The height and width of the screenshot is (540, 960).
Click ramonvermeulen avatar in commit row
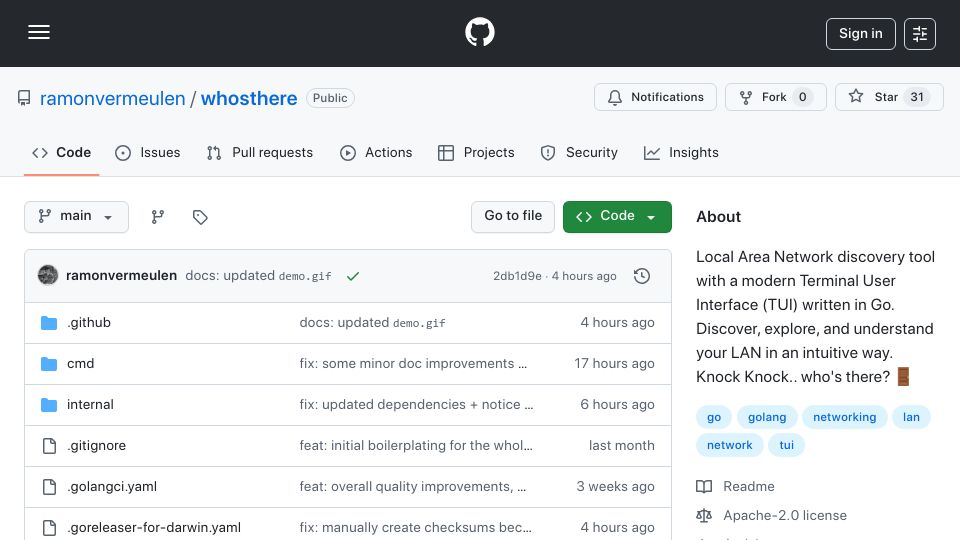tap(48, 276)
